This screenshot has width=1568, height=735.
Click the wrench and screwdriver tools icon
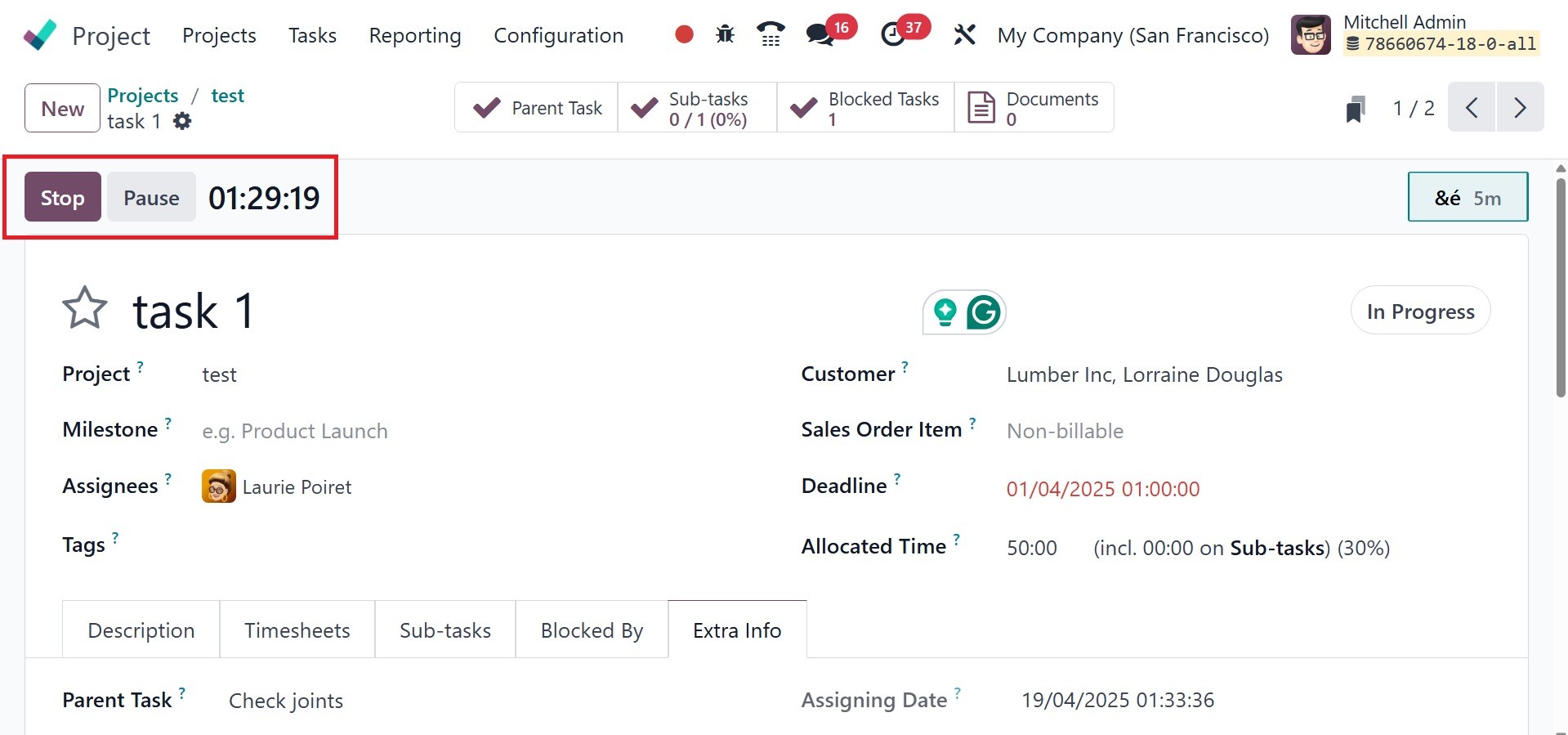point(965,34)
